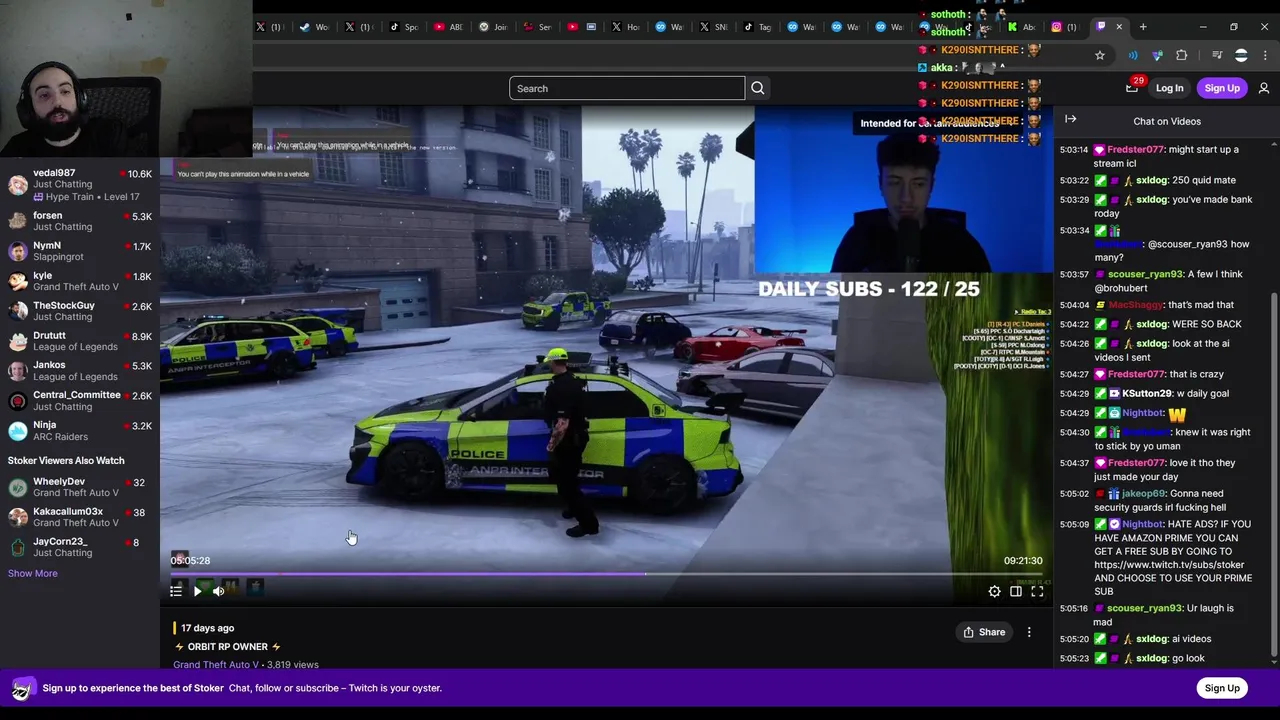The height and width of the screenshot is (720, 1280).
Task: Click Central_Committee avatar in sidebar
Action: point(18,401)
